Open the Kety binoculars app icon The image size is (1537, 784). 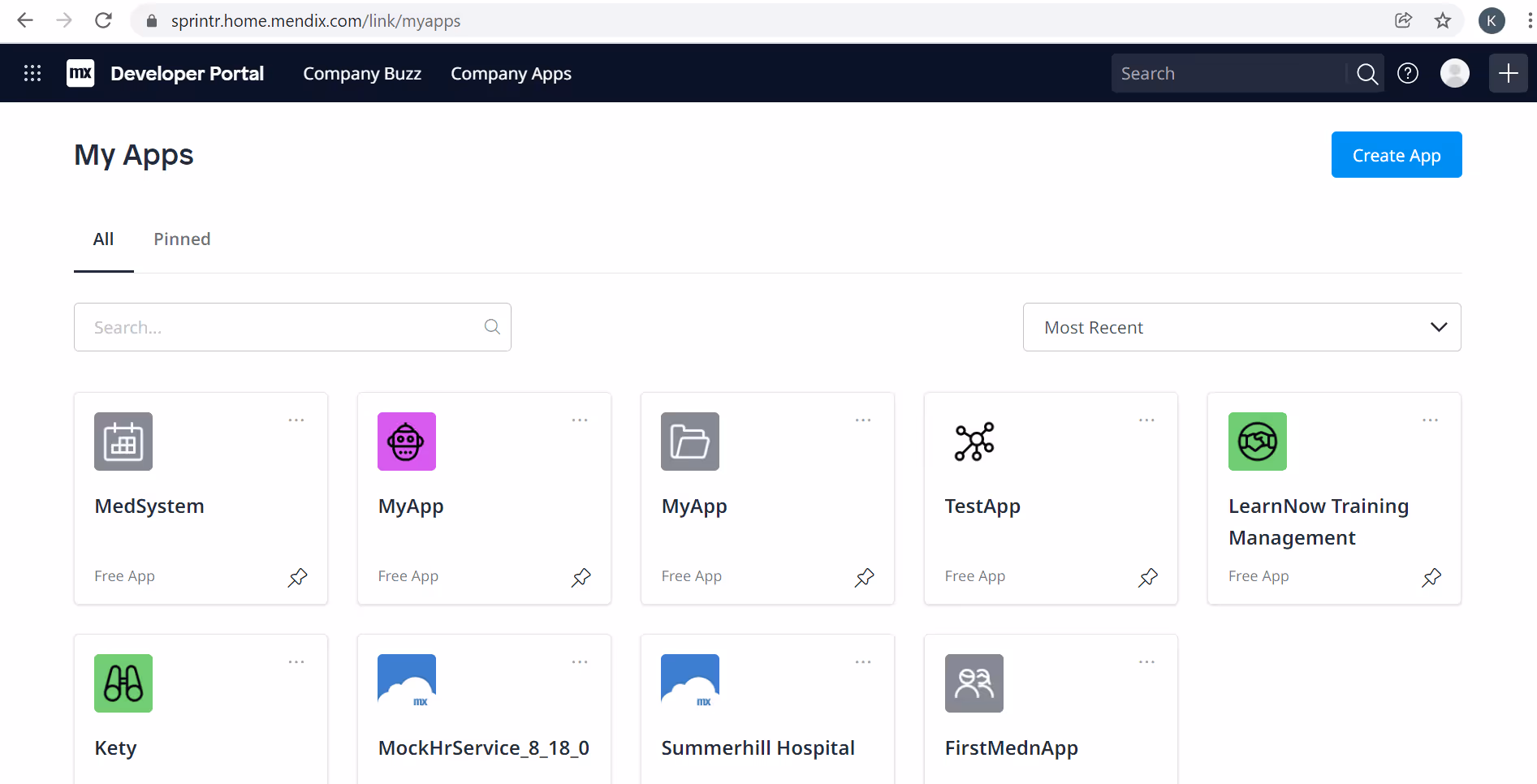coord(123,683)
